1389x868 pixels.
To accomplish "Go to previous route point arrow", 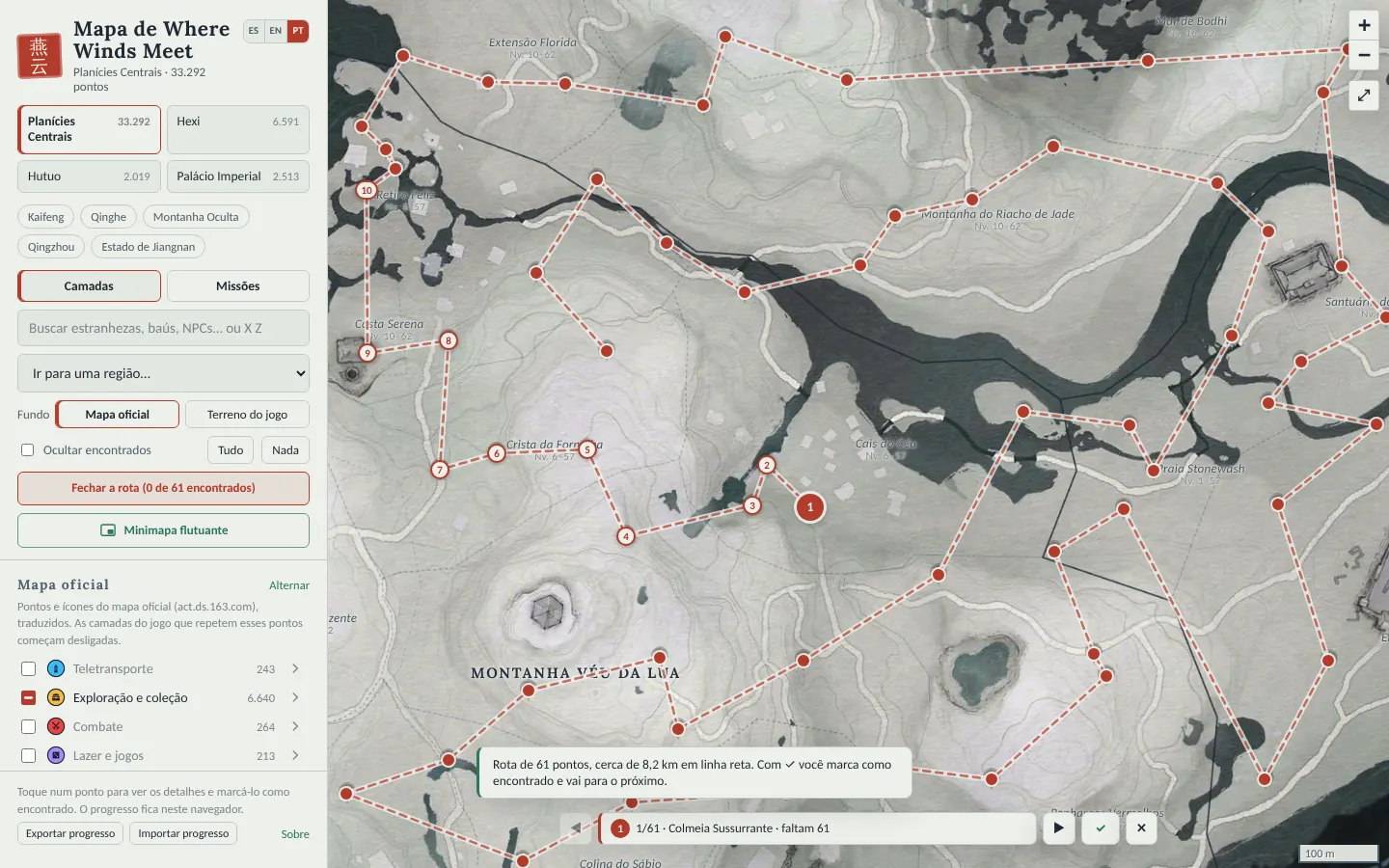I will [x=576, y=827].
